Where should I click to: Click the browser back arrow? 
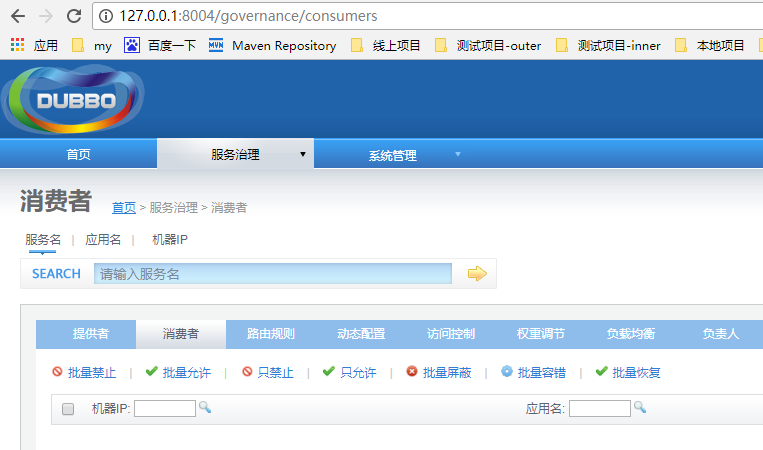[18, 16]
